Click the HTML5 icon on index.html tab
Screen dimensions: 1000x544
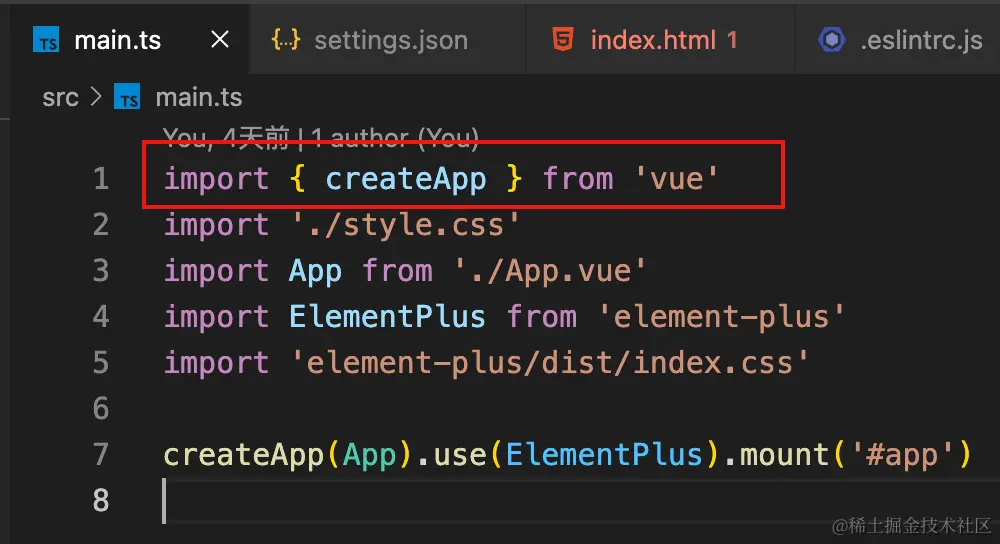pos(562,40)
